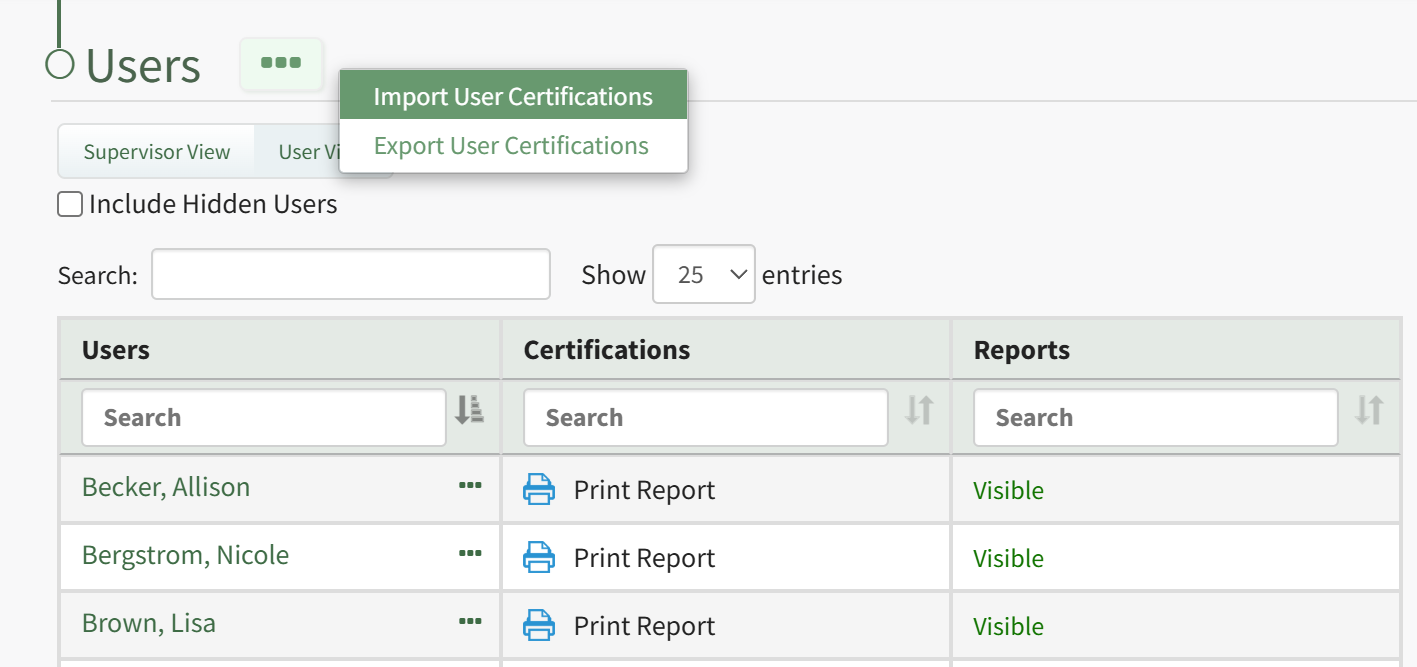The height and width of the screenshot is (667, 1417).
Task: Select Export User Certifications
Action: click(x=513, y=145)
